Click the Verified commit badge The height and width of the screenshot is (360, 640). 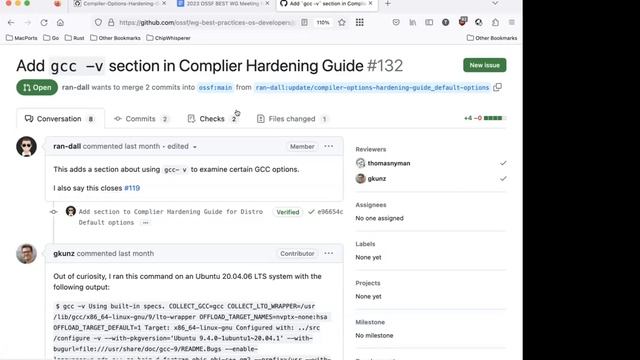click(x=288, y=212)
